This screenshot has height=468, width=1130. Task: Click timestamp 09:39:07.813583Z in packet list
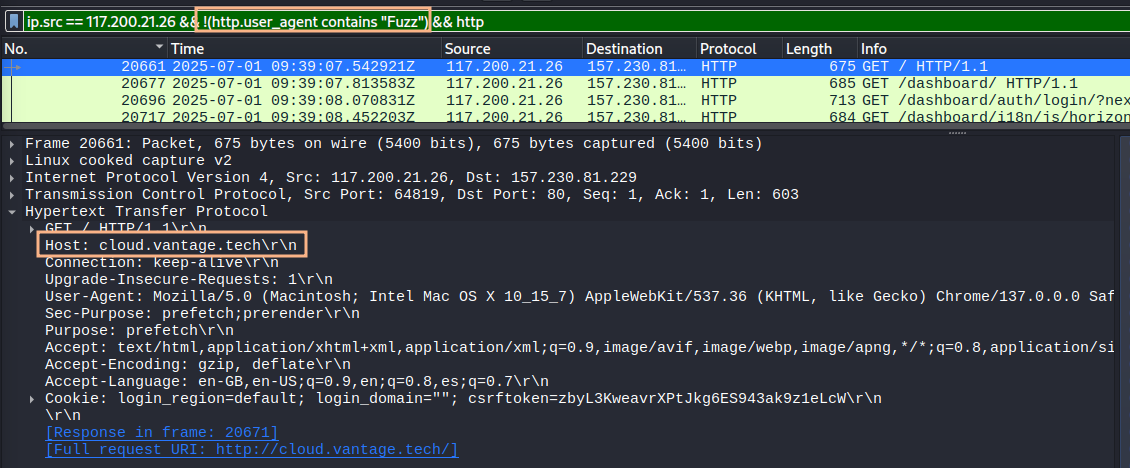(x=293, y=83)
